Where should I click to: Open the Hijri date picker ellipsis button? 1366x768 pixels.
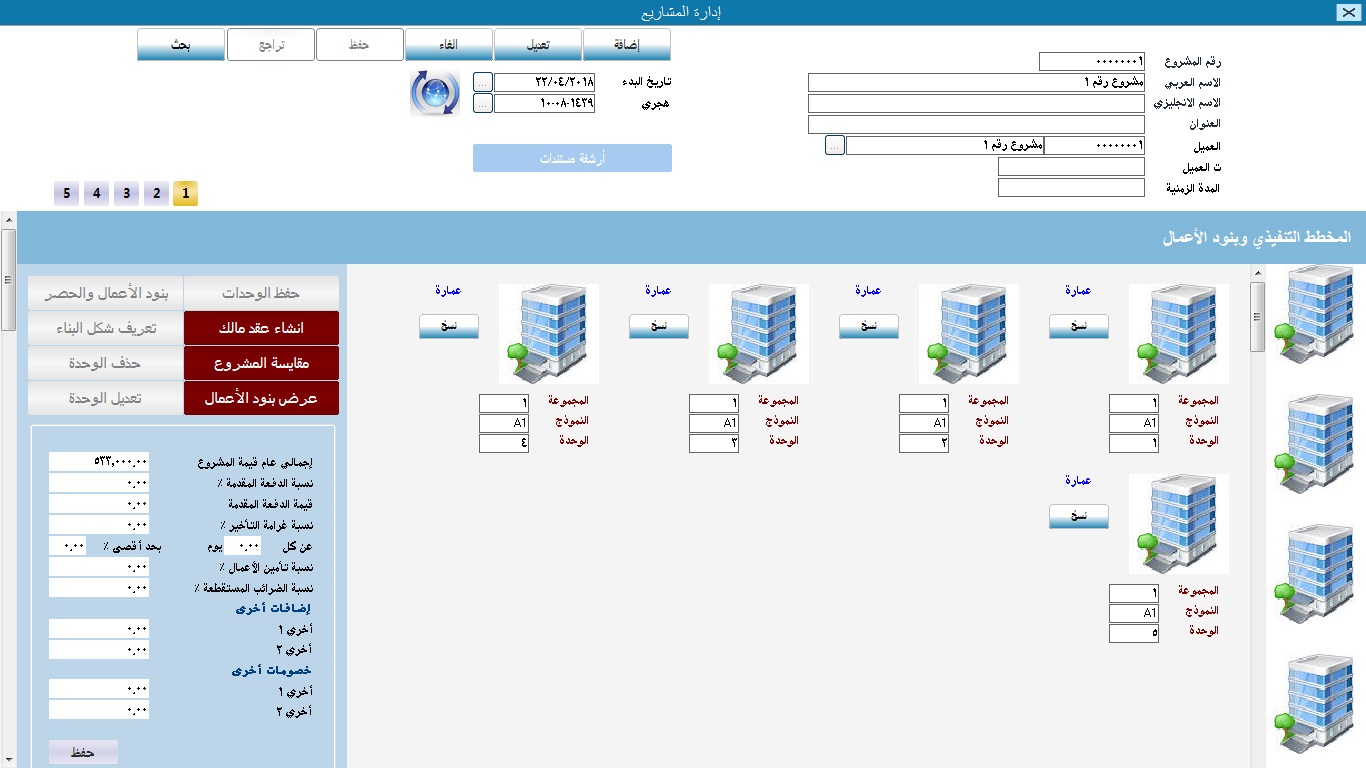point(483,103)
